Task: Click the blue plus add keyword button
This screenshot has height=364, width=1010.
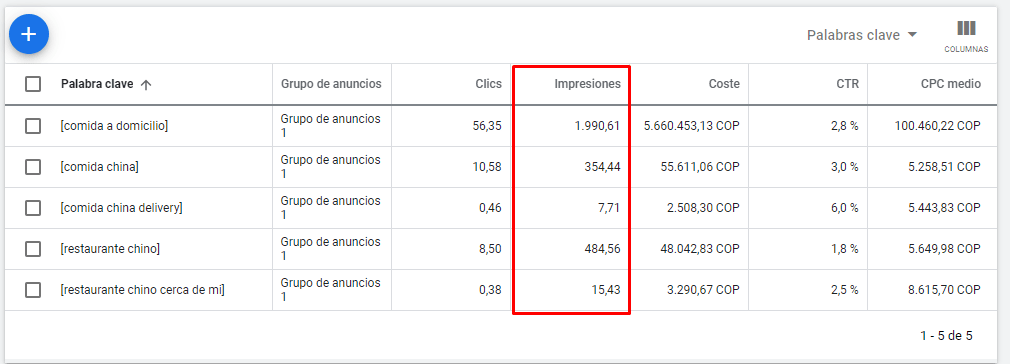Action: coord(29,34)
